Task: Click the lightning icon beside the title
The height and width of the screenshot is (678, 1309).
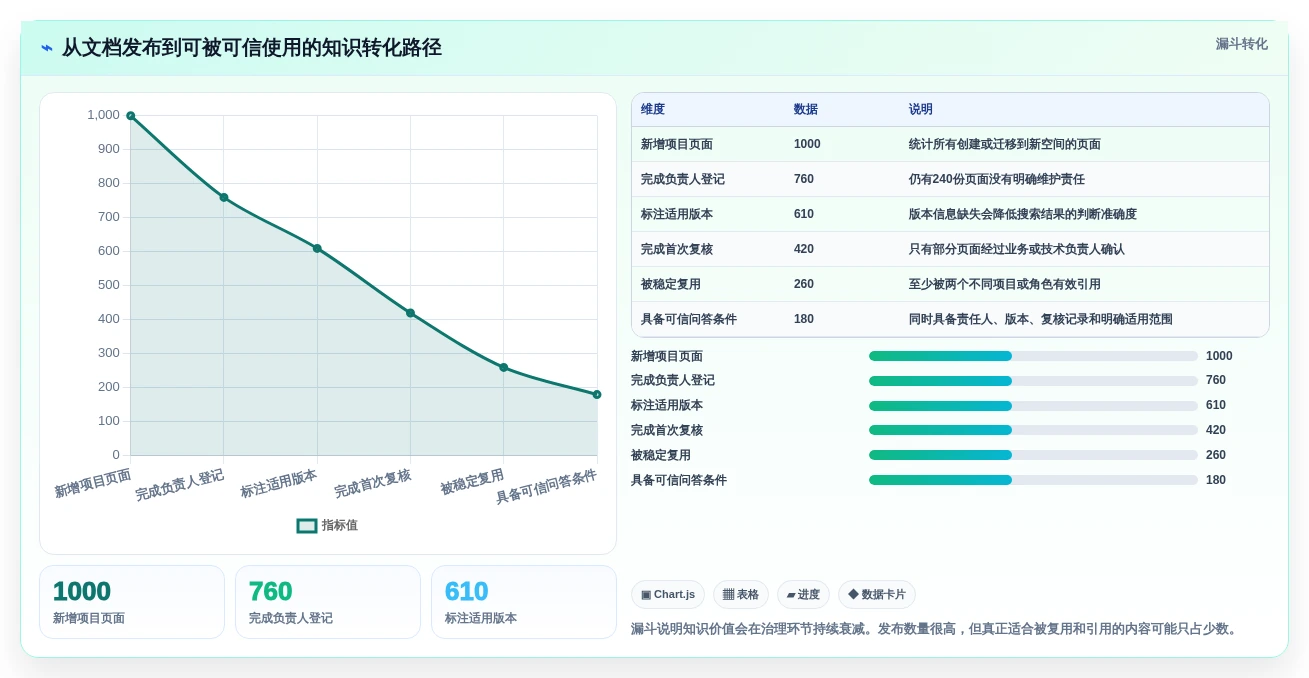Action: (47, 48)
